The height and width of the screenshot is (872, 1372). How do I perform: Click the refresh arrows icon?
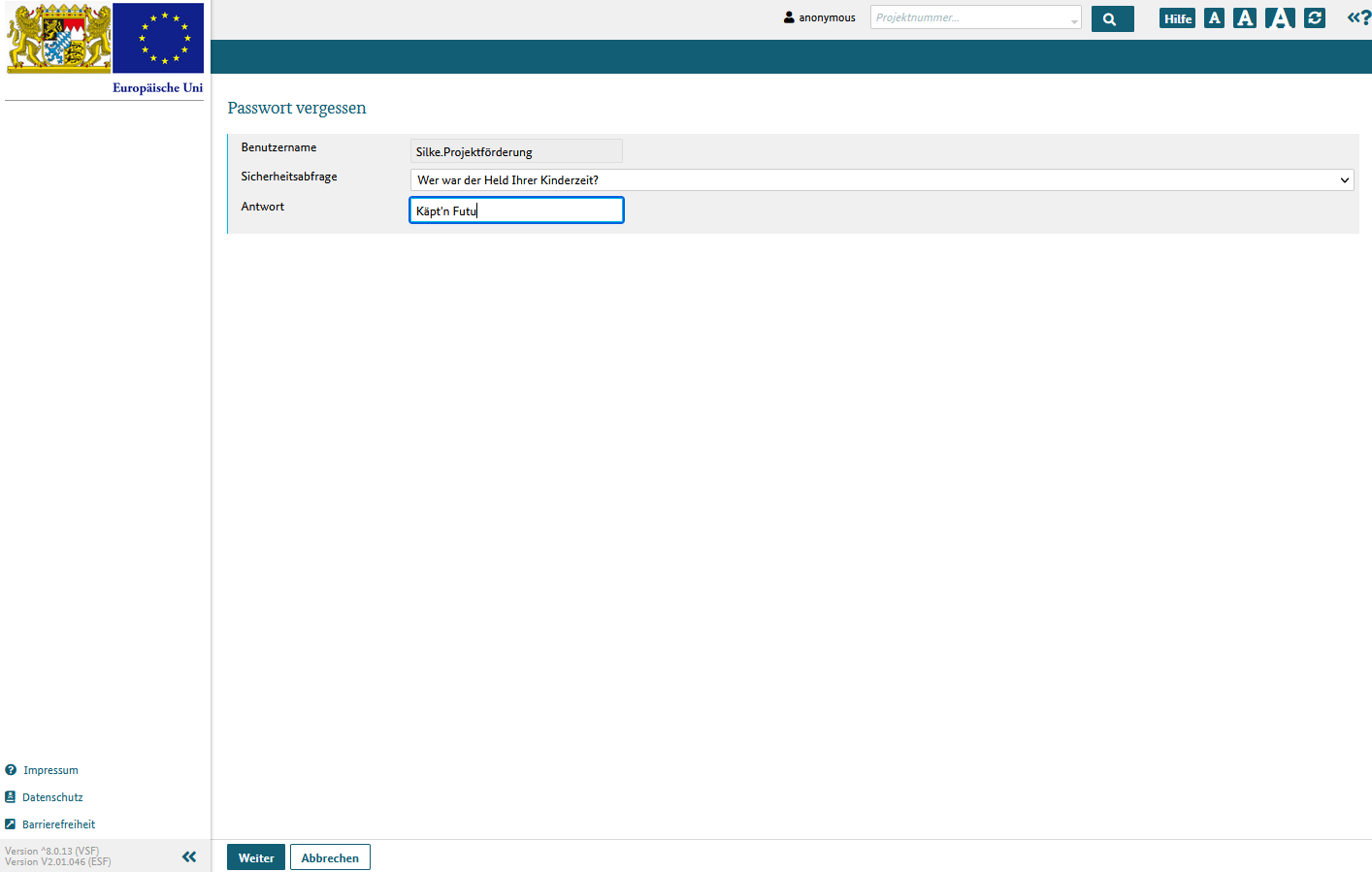point(1315,18)
